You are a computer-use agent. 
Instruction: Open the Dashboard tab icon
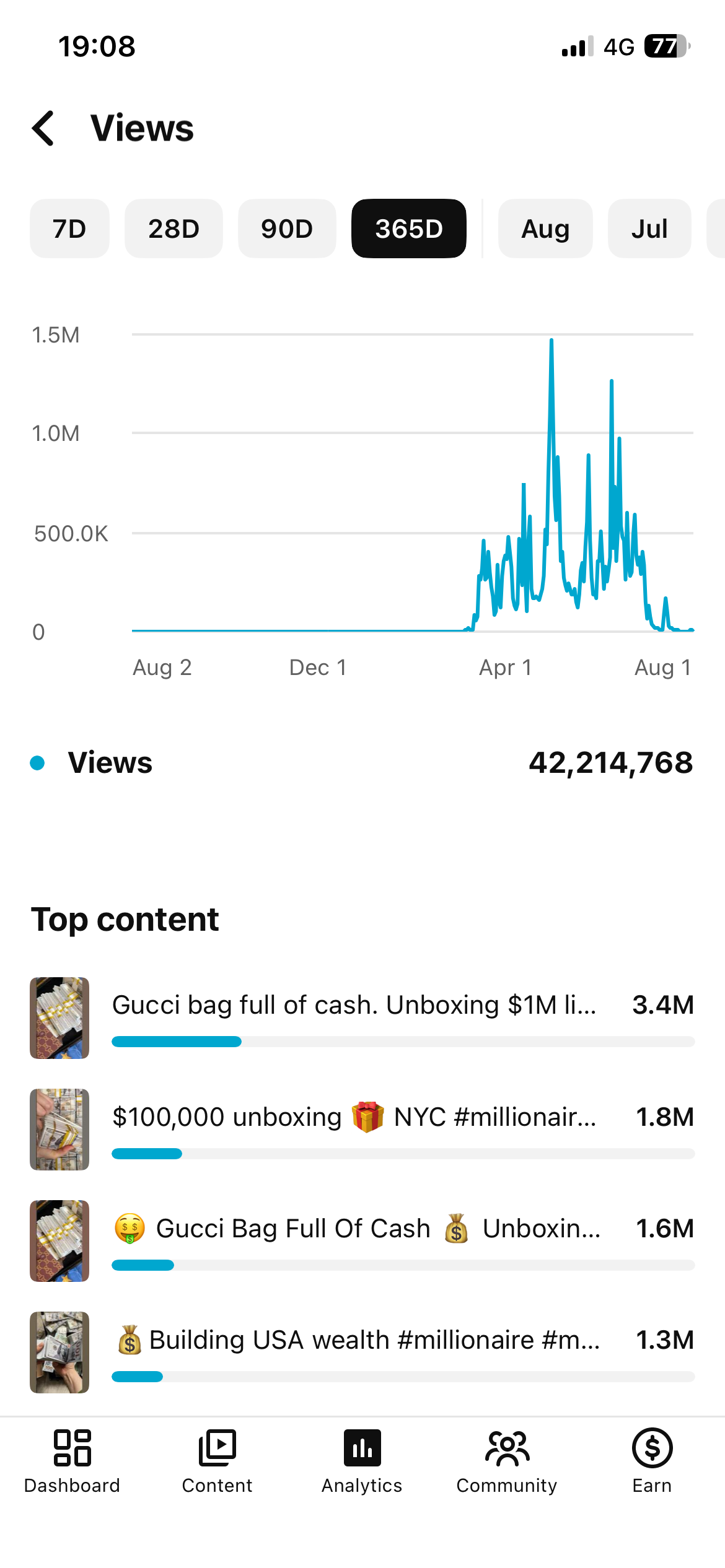[x=72, y=1448]
